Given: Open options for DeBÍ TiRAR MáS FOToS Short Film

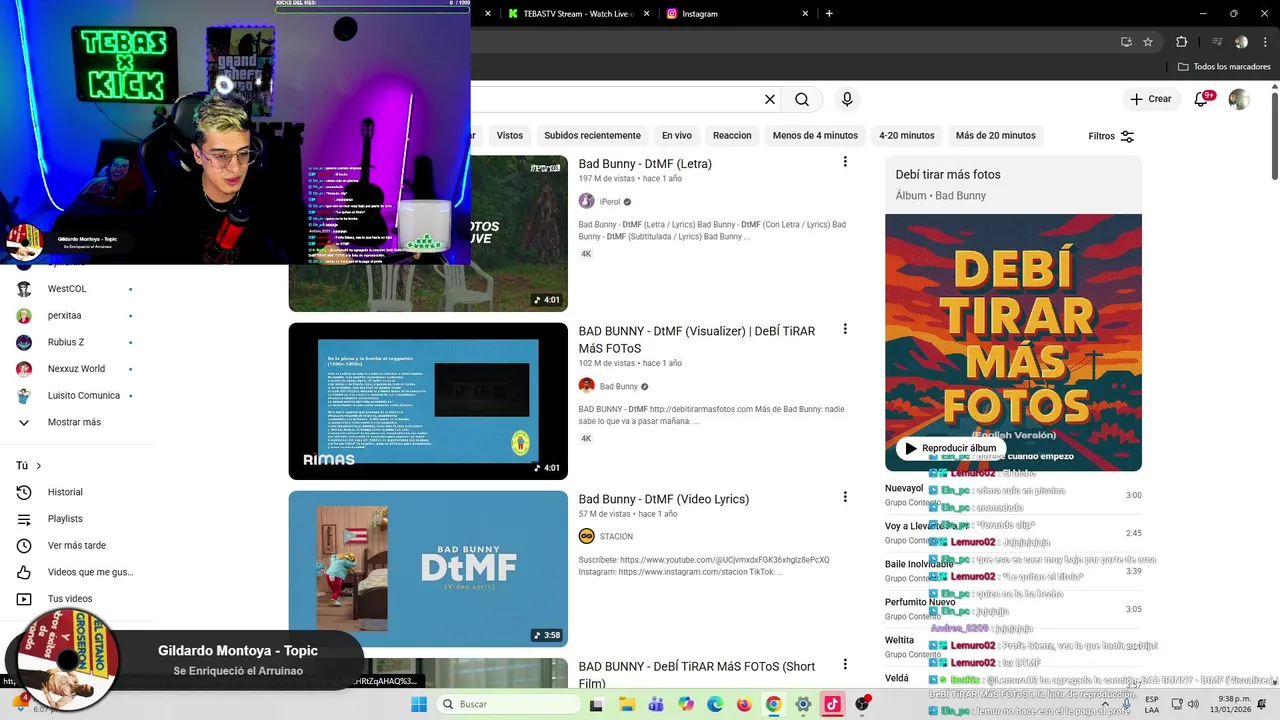Looking at the screenshot, I should click(845, 664).
